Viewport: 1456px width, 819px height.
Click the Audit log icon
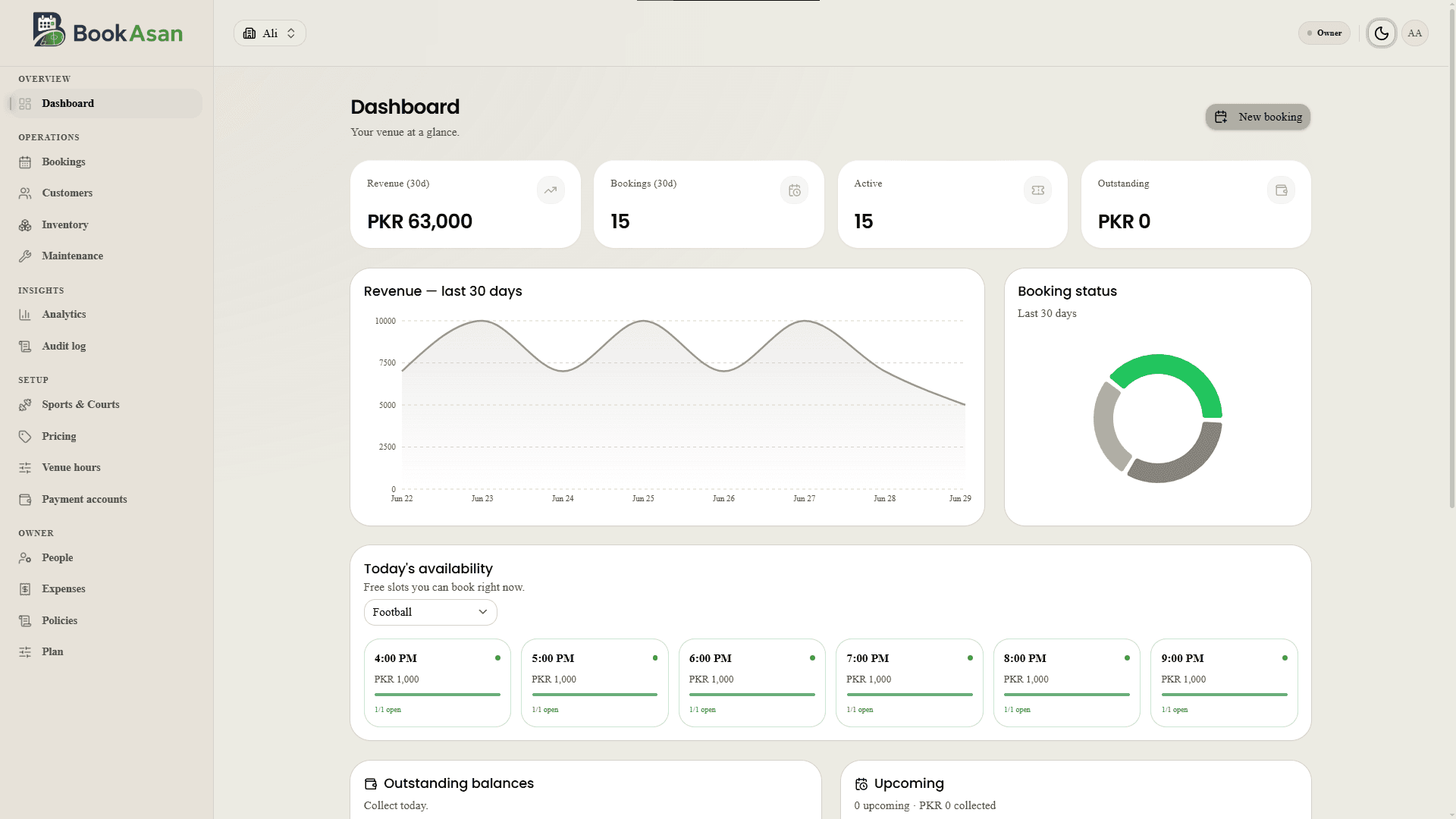click(25, 347)
